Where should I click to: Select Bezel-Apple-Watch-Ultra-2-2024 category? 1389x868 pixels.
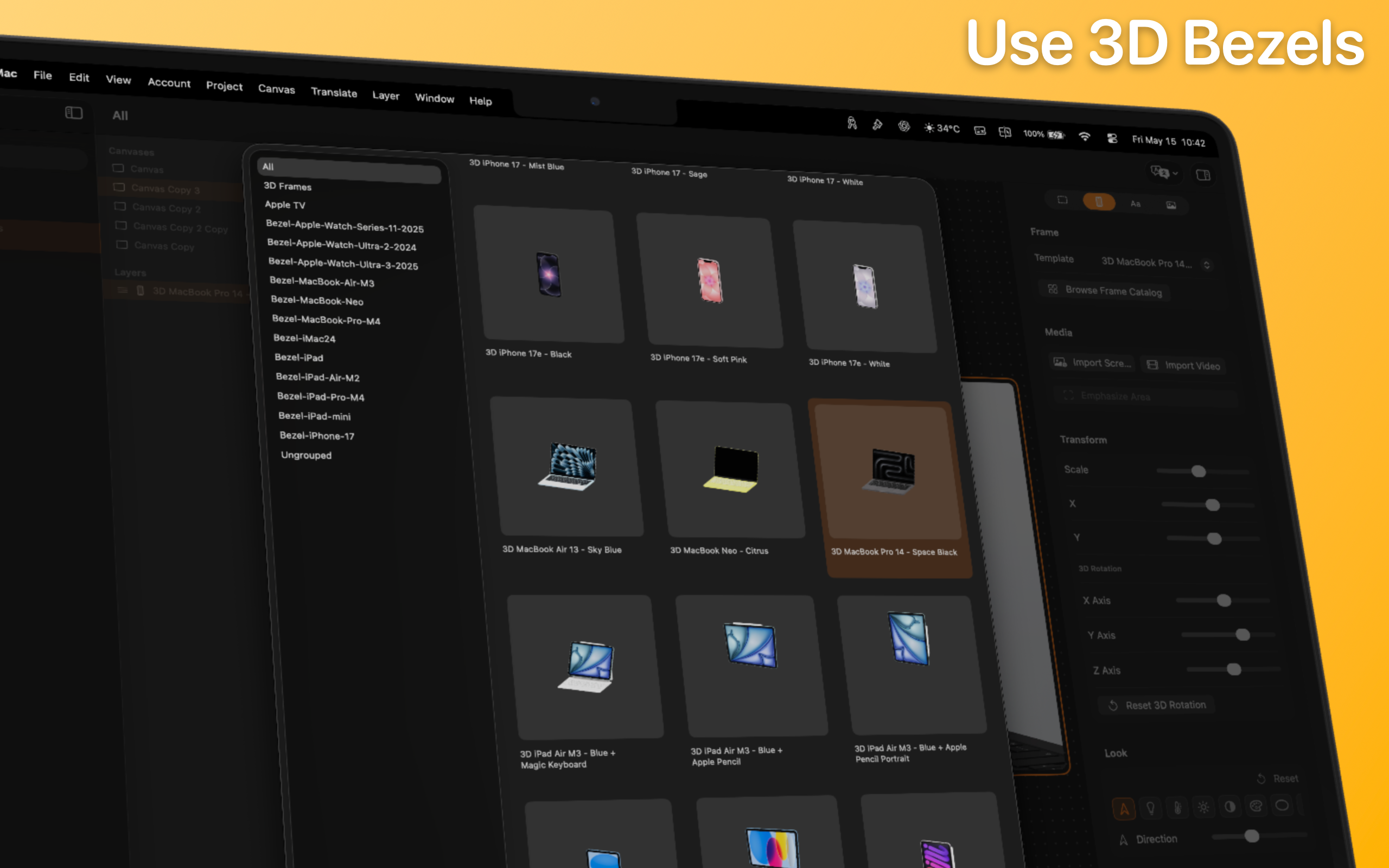point(342,245)
